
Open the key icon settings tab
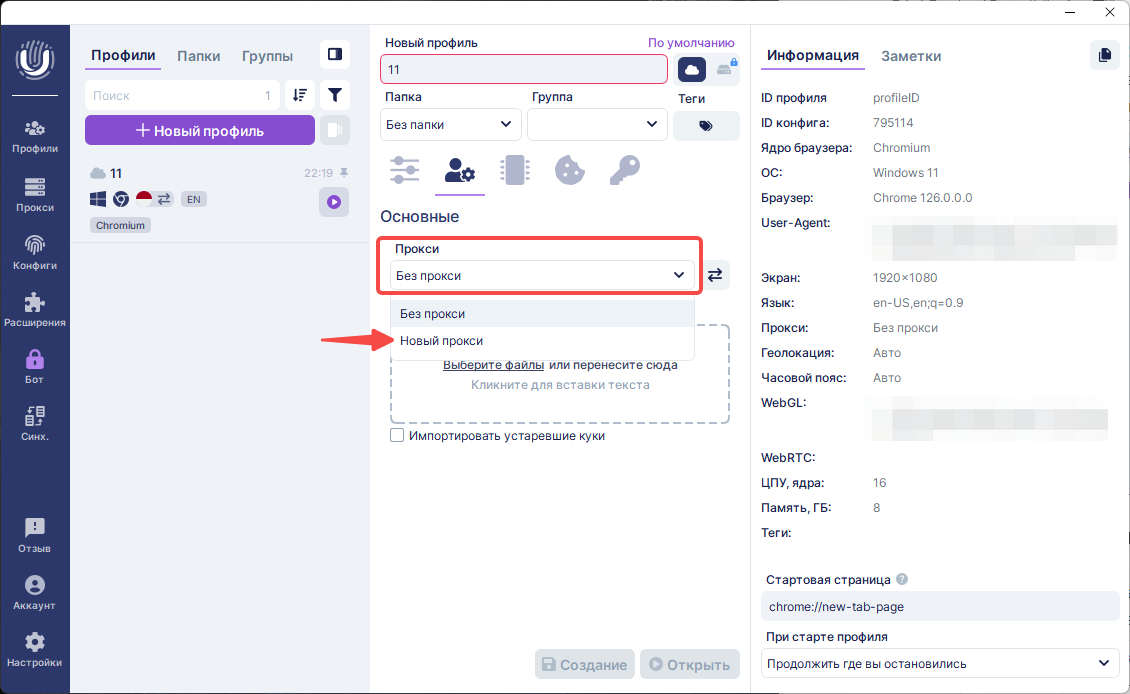pos(624,170)
